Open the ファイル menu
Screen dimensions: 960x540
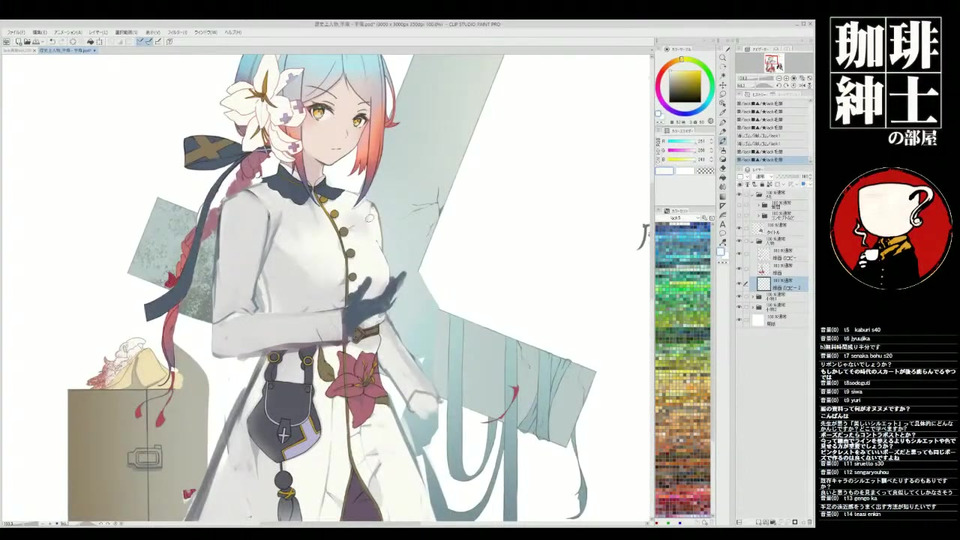tap(17, 32)
